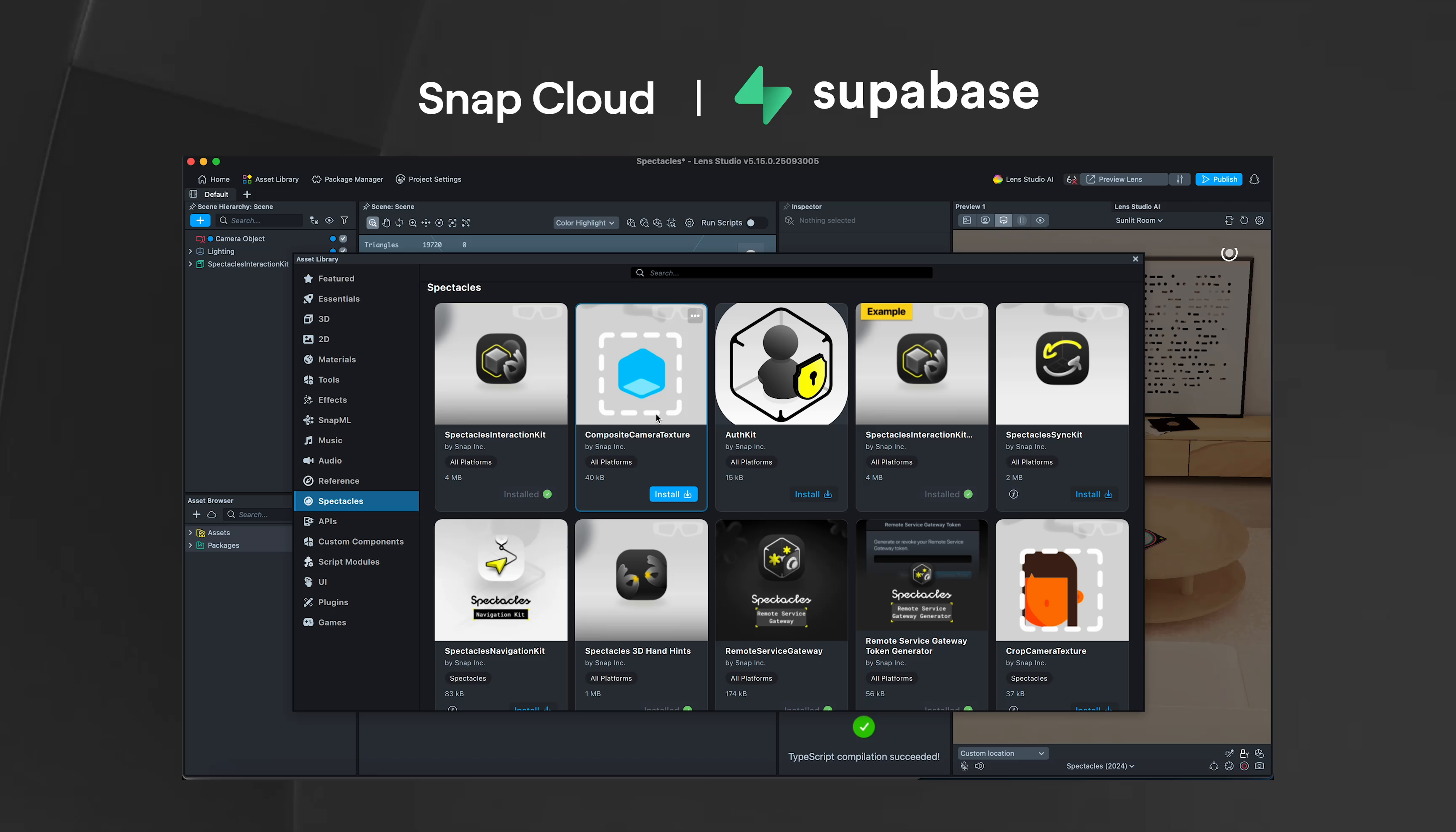Toggle the Scene Hierarchy eye visibility filter
The height and width of the screenshot is (832, 1456).
click(x=329, y=220)
